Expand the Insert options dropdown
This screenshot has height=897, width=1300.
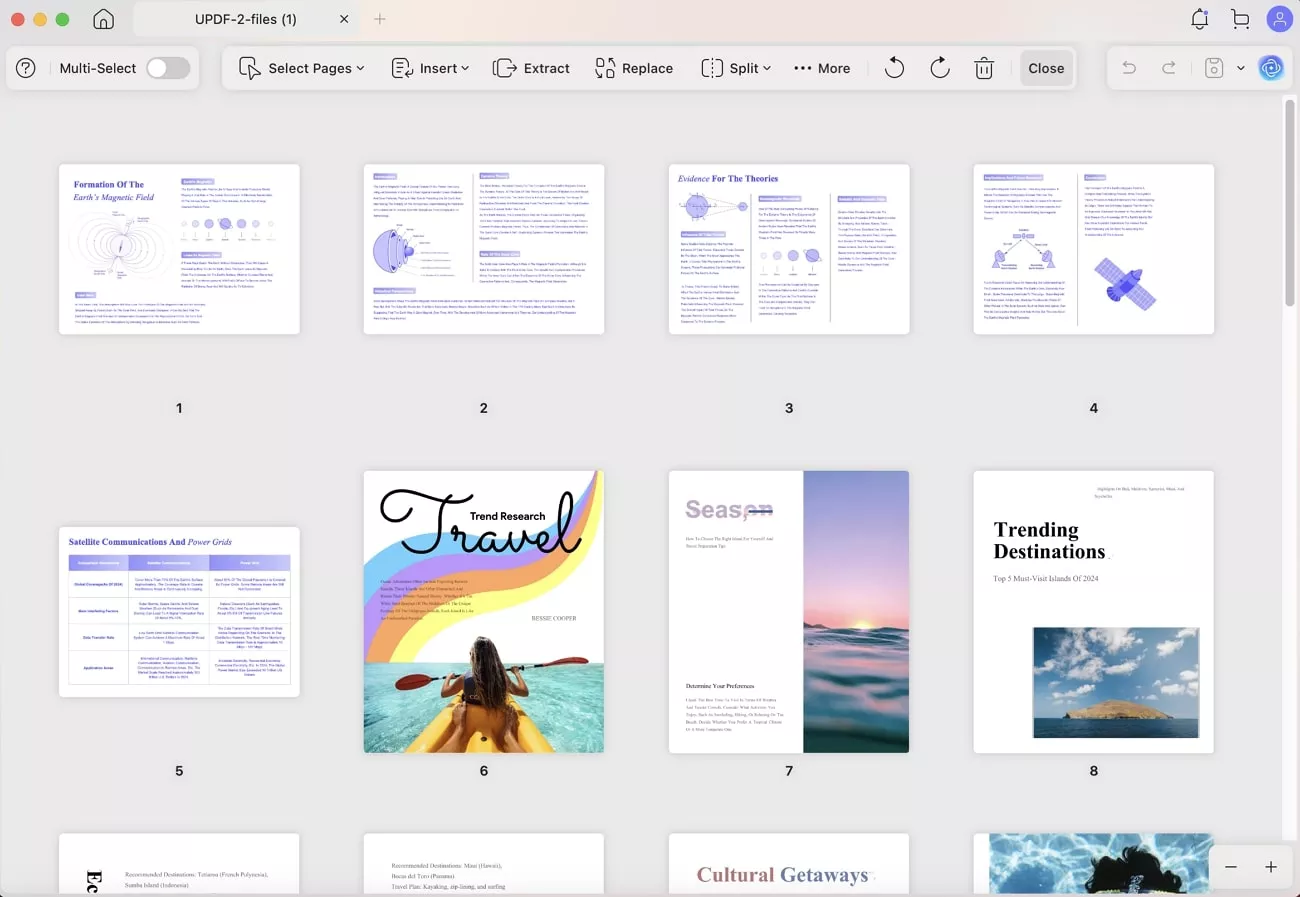[x=430, y=68]
